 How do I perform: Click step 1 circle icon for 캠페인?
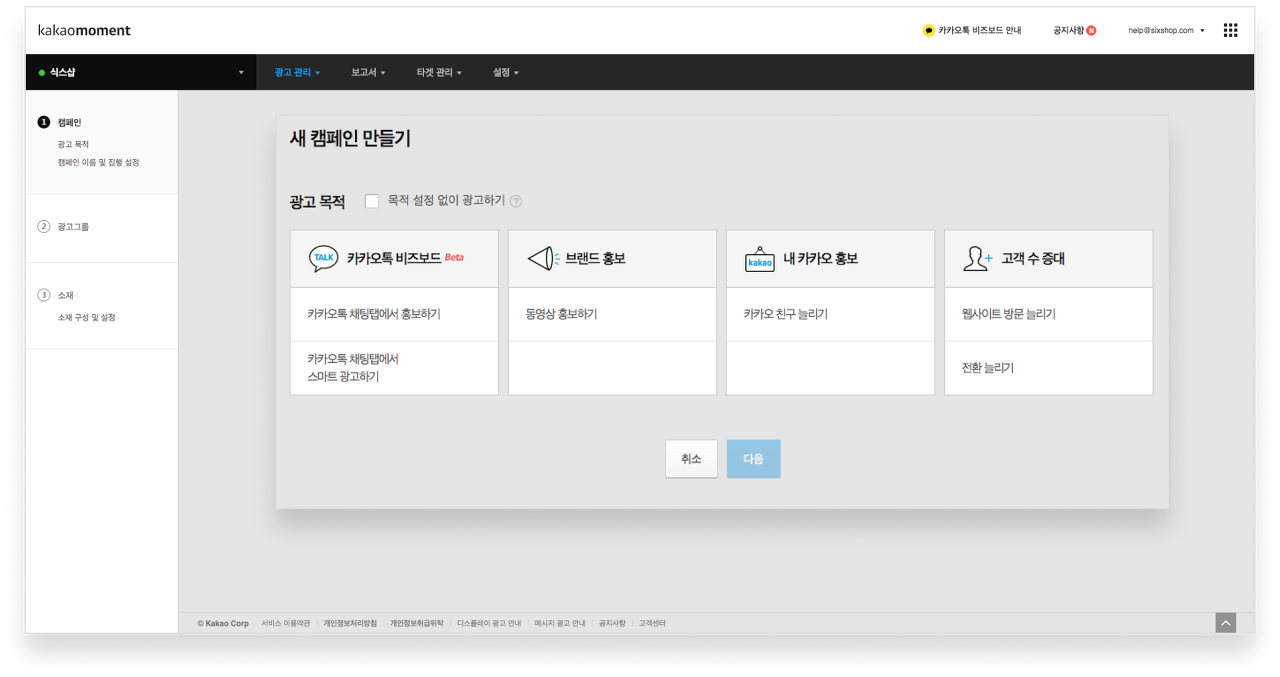tap(43, 122)
